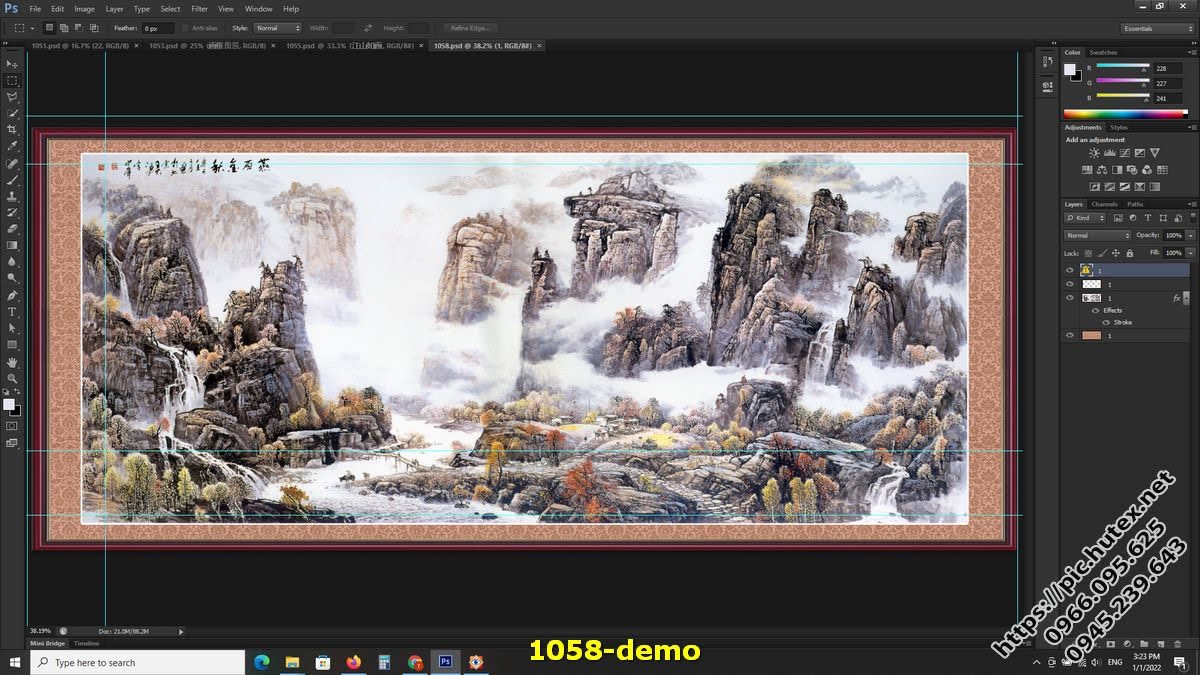Screen dimensions: 1200x675
Task: Open the Fill slider dropdown arrow
Action: (1189, 253)
